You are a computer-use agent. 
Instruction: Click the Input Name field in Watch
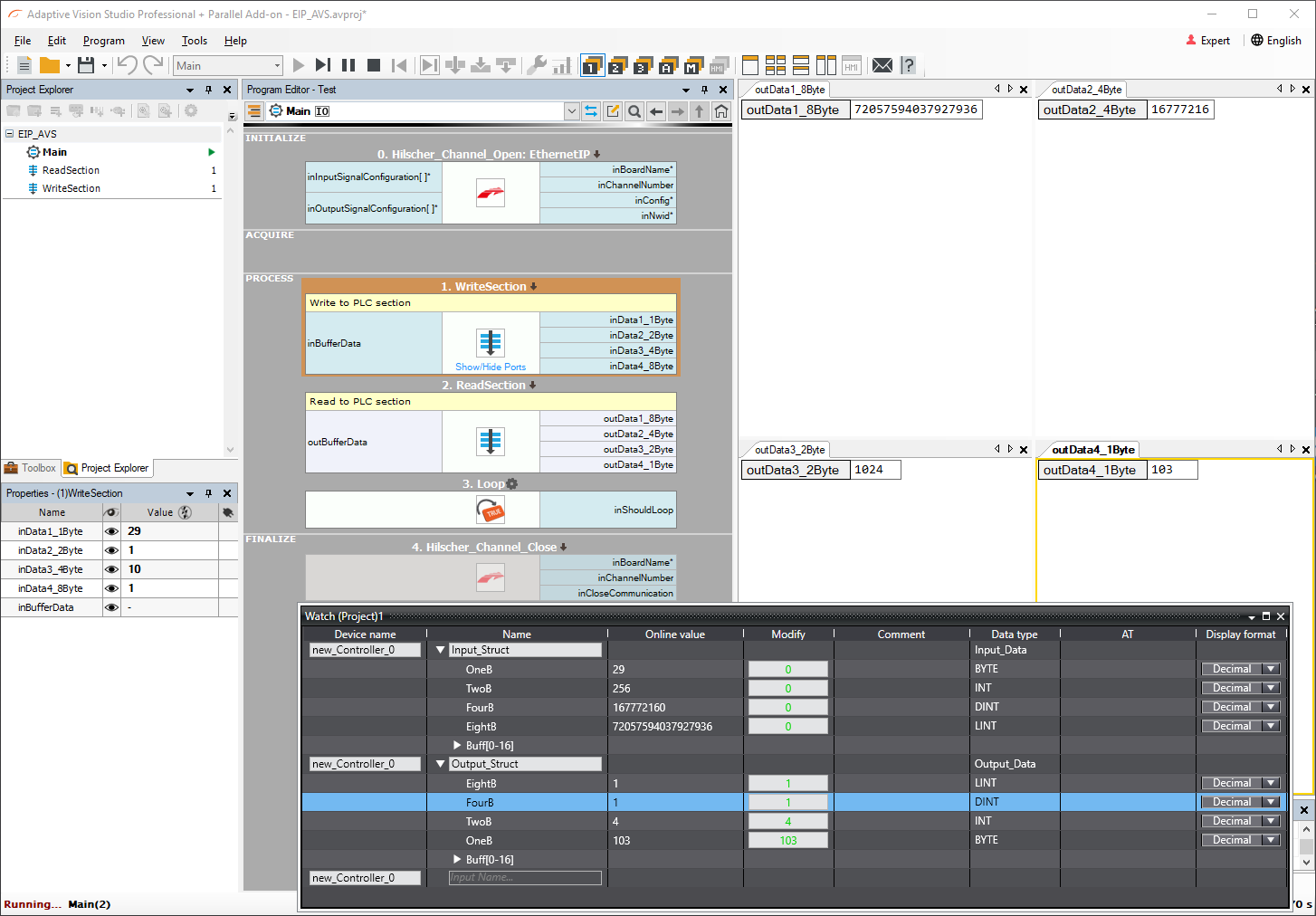pyautogui.click(x=525, y=878)
